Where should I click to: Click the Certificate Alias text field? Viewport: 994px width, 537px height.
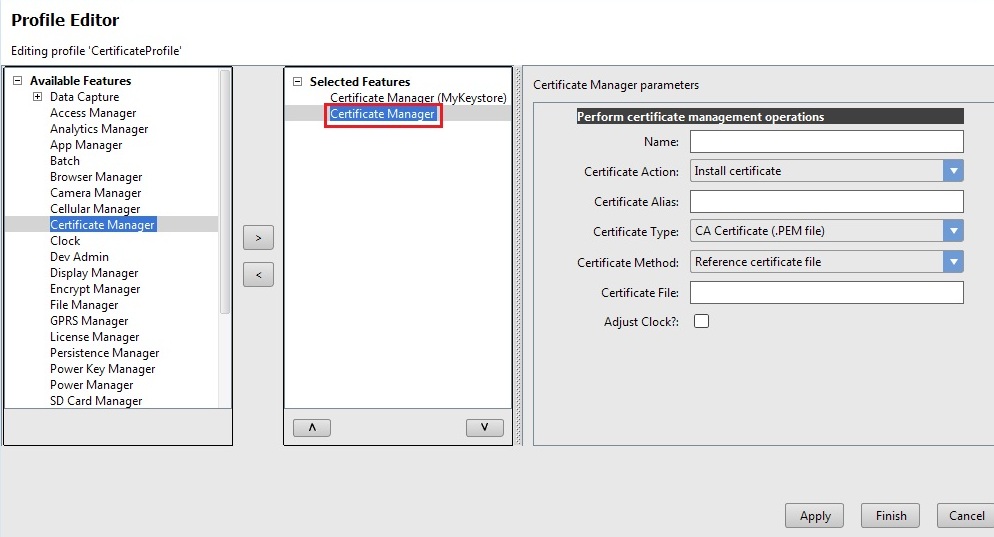point(826,202)
